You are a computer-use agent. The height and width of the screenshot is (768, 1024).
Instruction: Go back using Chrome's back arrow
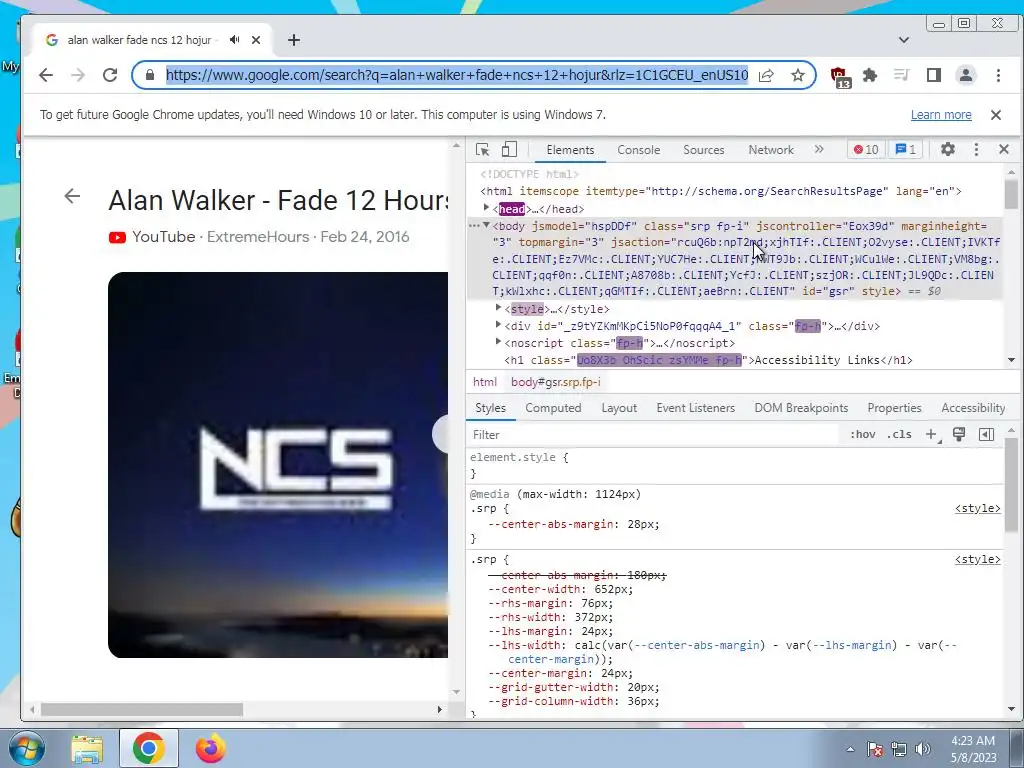[46, 75]
